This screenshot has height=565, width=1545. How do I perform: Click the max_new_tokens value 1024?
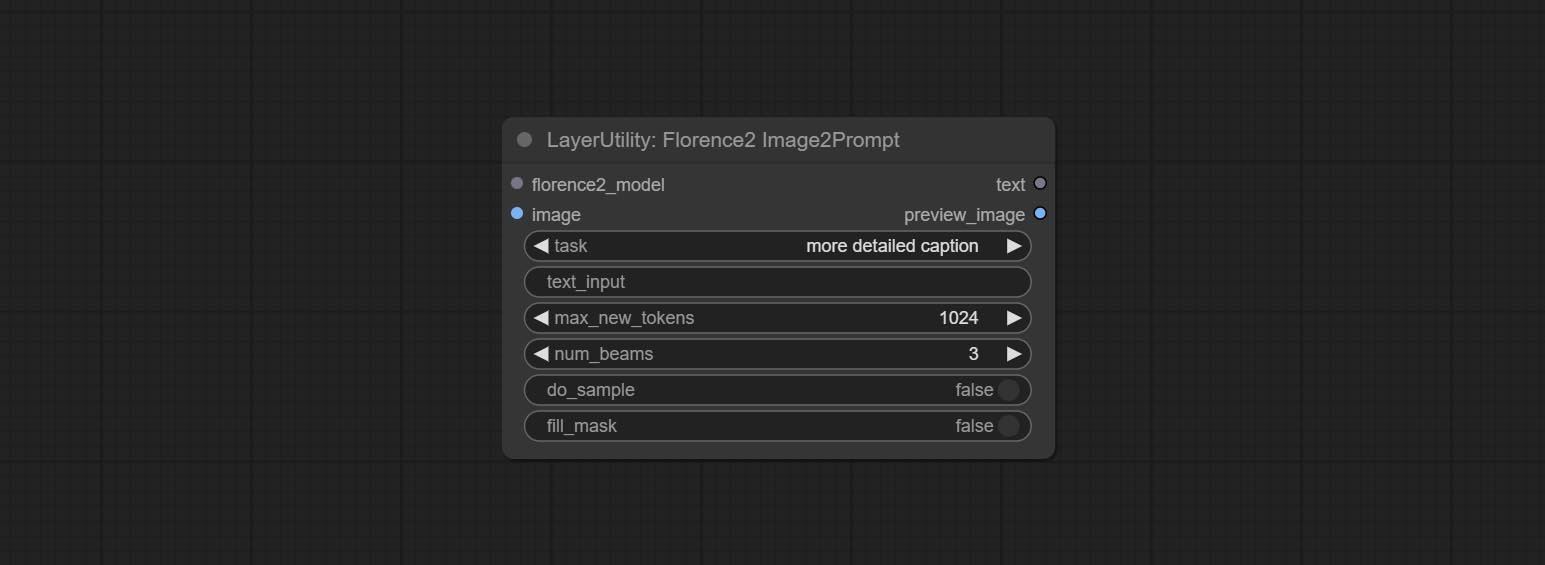958,318
